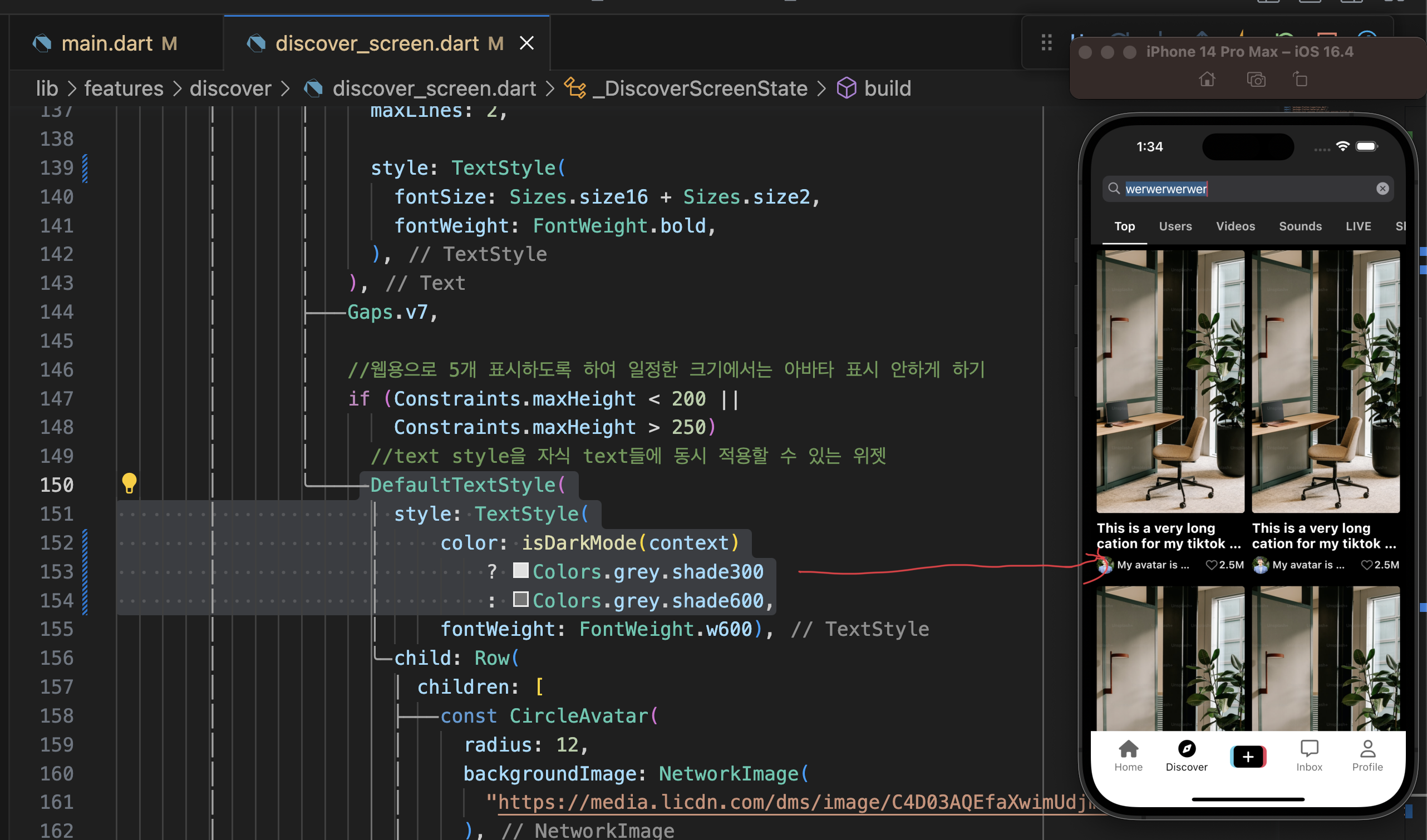Clear the search field with the X icon

click(x=1382, y=189)
